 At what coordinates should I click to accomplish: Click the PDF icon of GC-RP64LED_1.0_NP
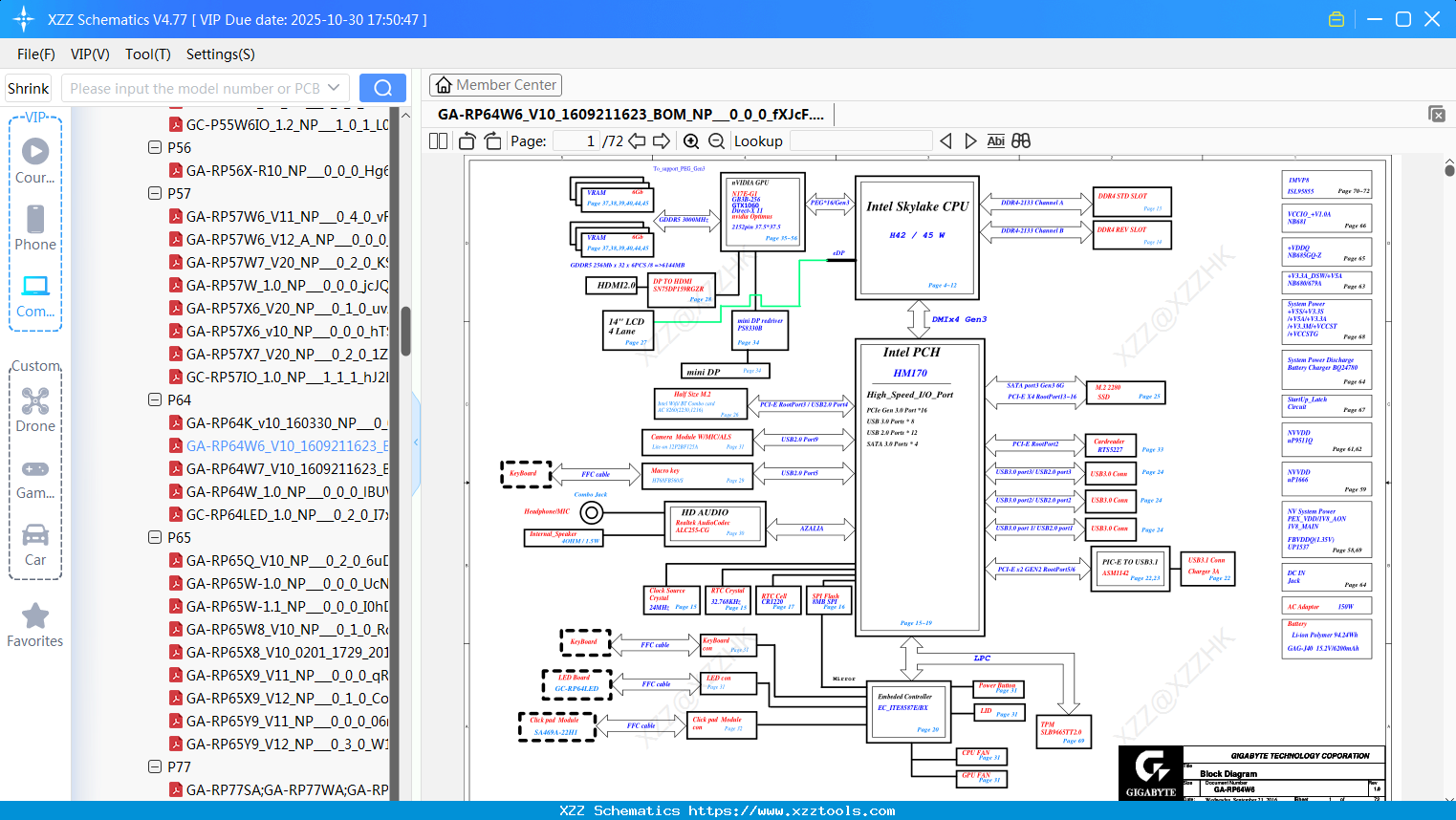(176, 514)
